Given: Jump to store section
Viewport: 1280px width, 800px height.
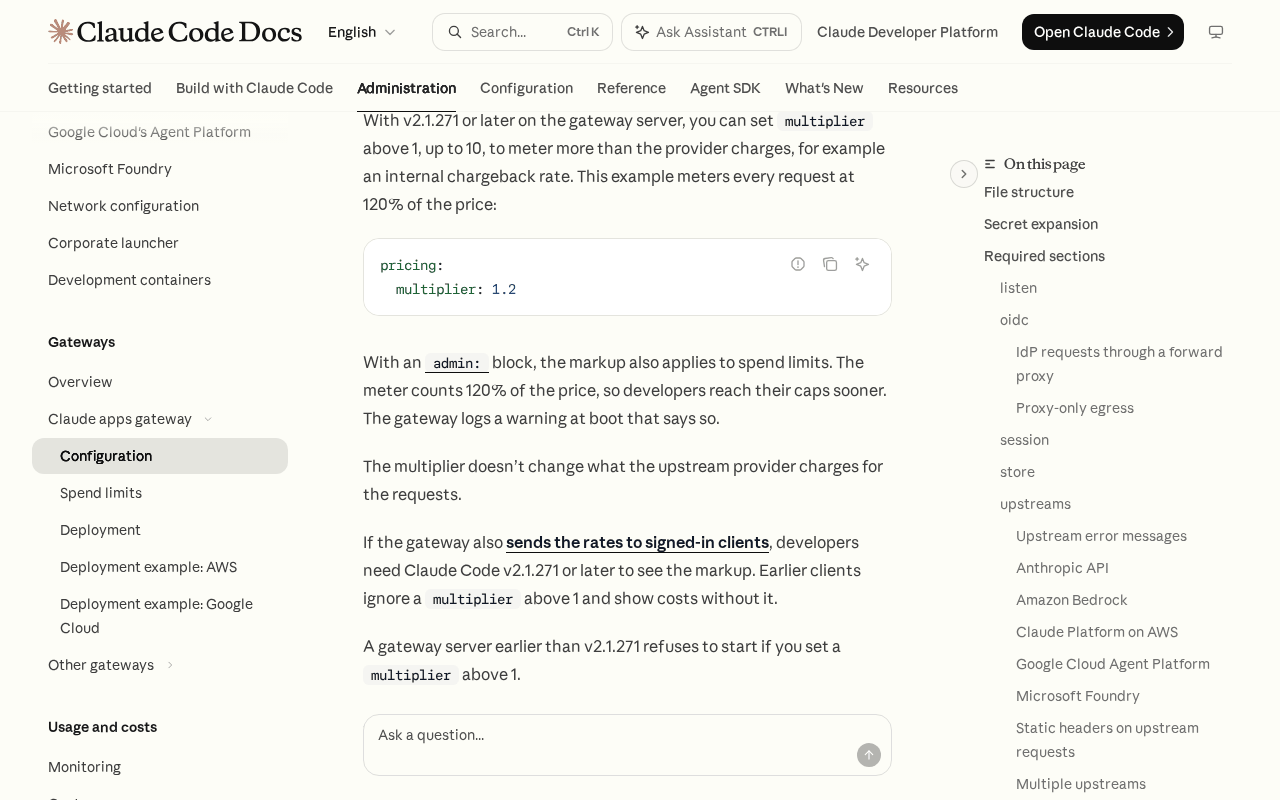Looking at the screenshot, I should coord(1017,472).
